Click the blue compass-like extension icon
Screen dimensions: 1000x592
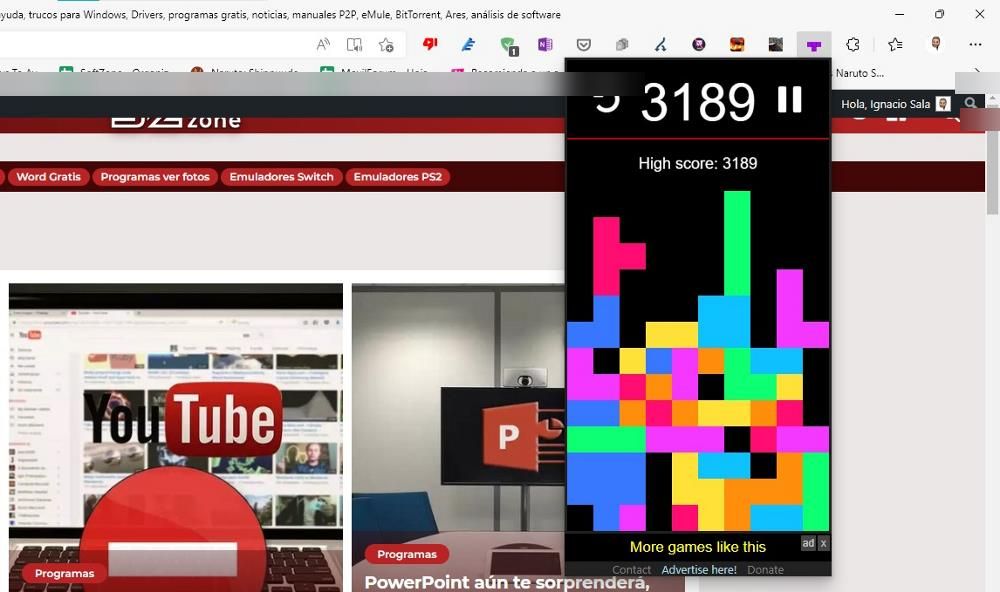pos(660,45)
